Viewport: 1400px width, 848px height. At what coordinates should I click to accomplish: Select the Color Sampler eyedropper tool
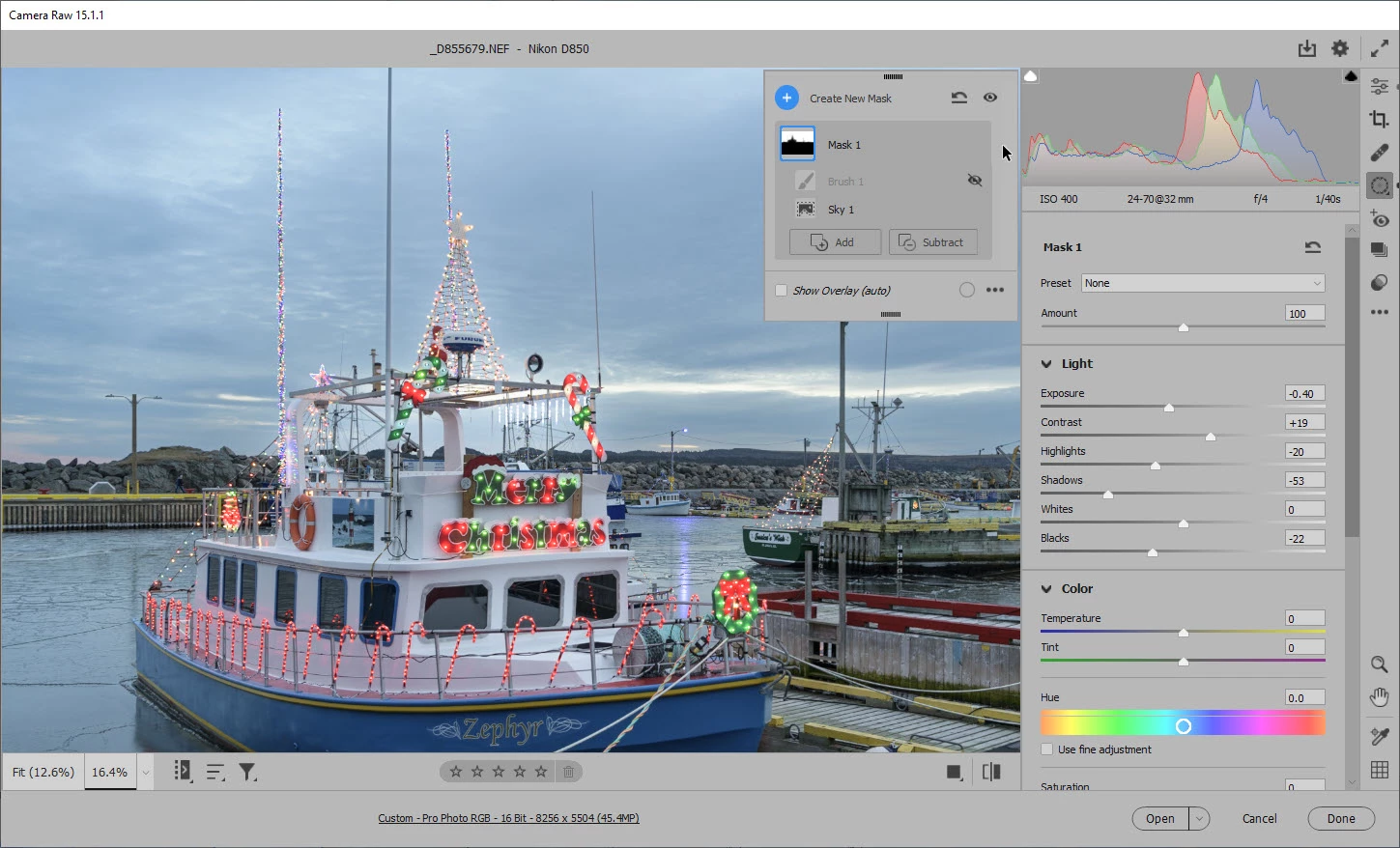coord(1379,736)
